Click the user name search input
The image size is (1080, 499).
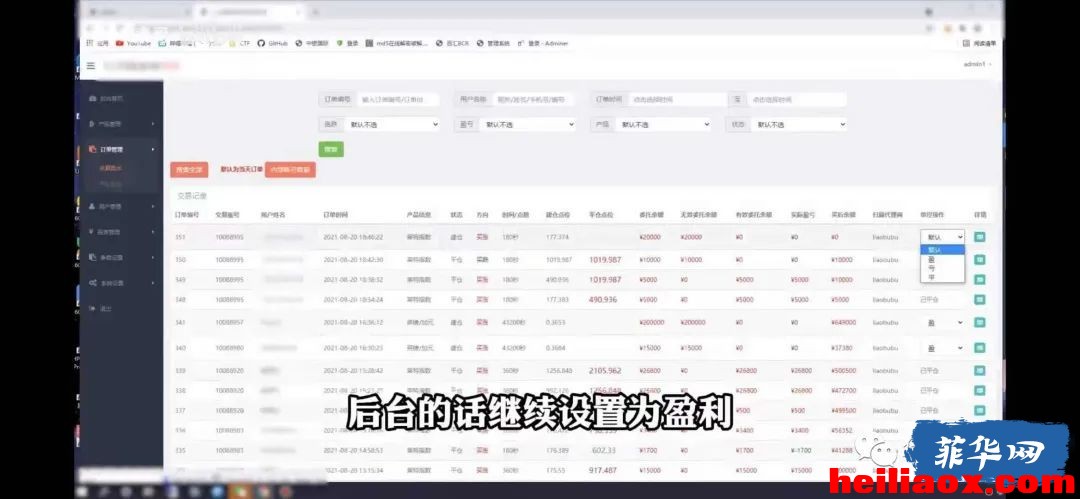point(534,99)
